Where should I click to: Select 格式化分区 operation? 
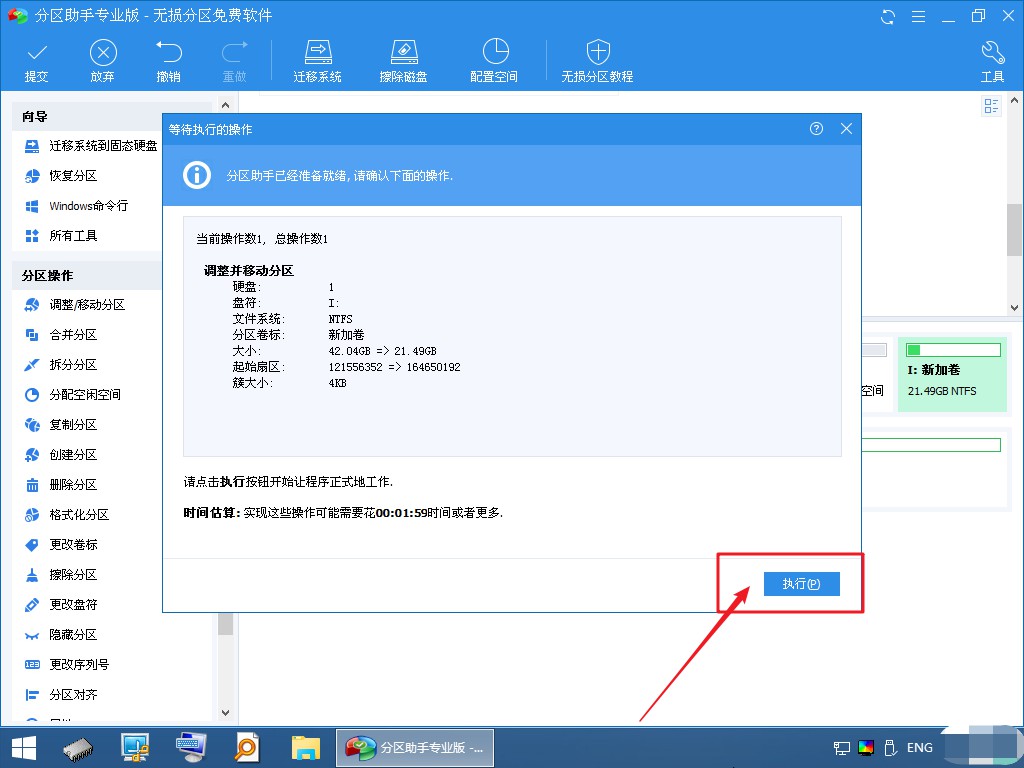(x=67, y=515)
